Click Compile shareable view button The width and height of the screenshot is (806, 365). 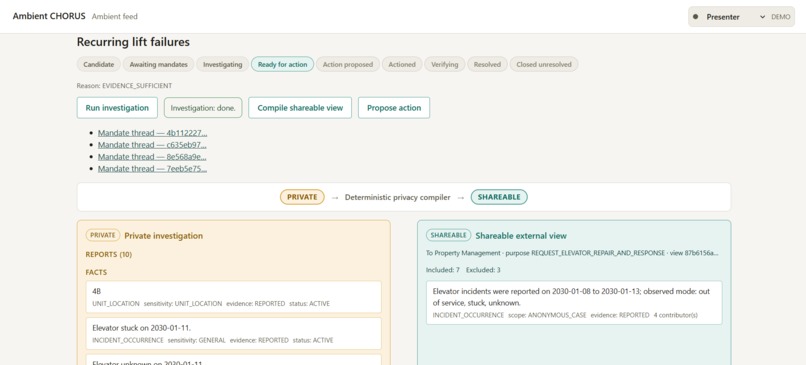300,108
